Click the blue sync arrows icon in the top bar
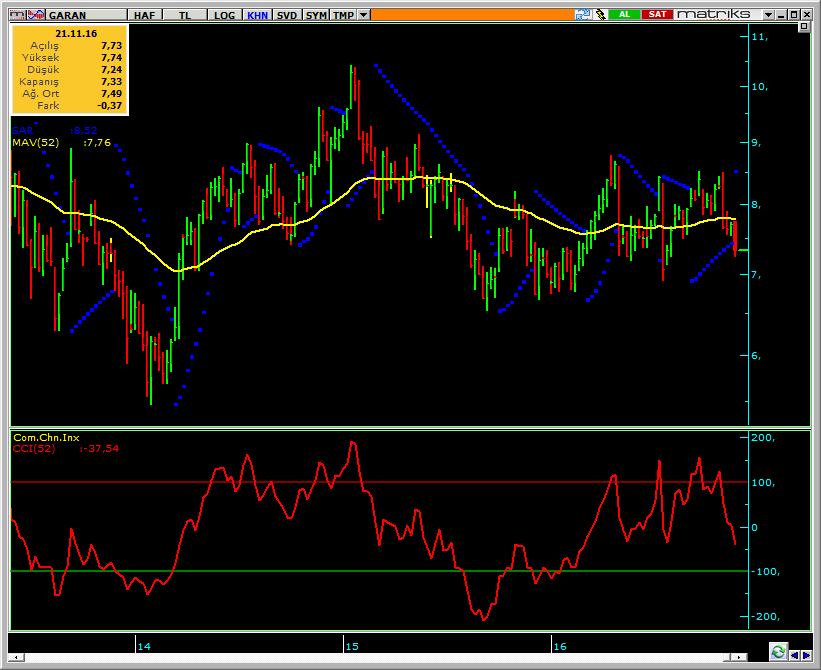821x670 pixels. pos(583,15)
